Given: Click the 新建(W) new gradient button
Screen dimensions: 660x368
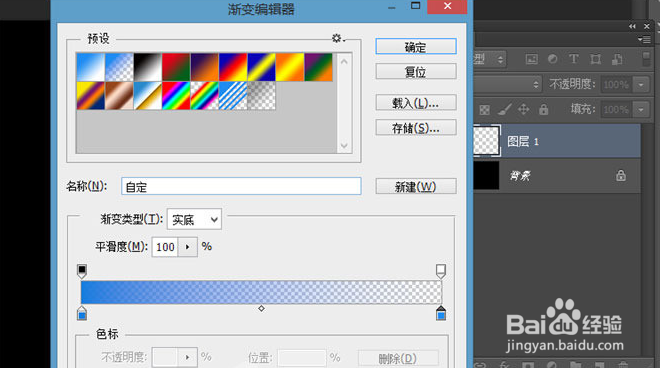Looking at the screenshot, I should click(415, 186).
